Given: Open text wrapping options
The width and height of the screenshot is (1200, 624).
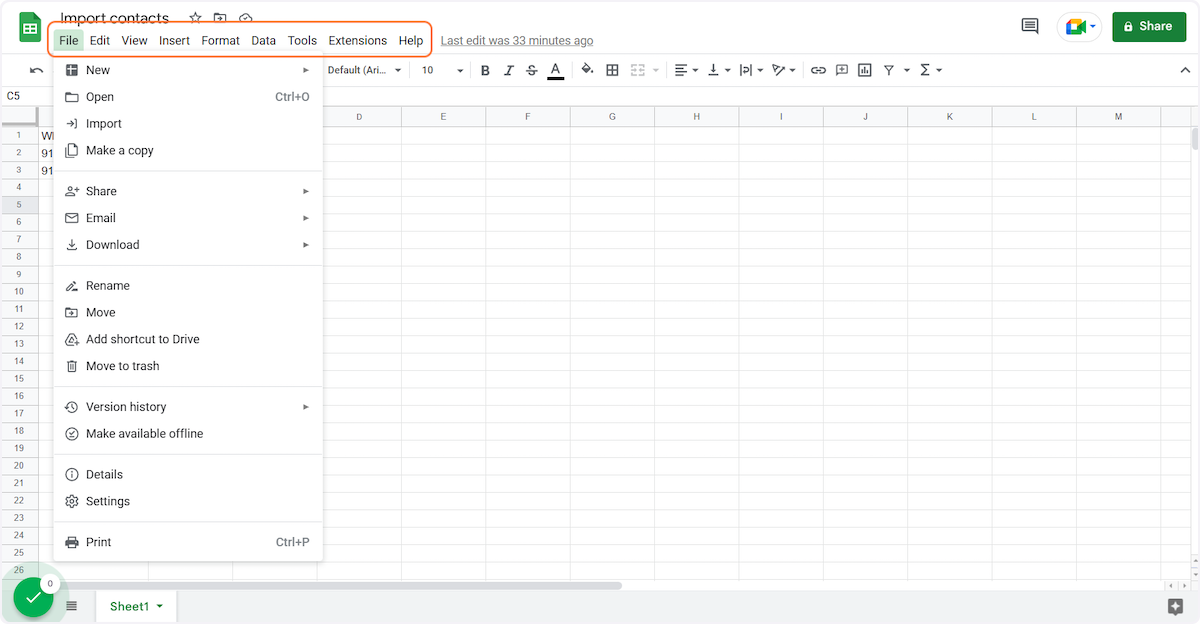Looking at the screenshot, I should [751, 70].
